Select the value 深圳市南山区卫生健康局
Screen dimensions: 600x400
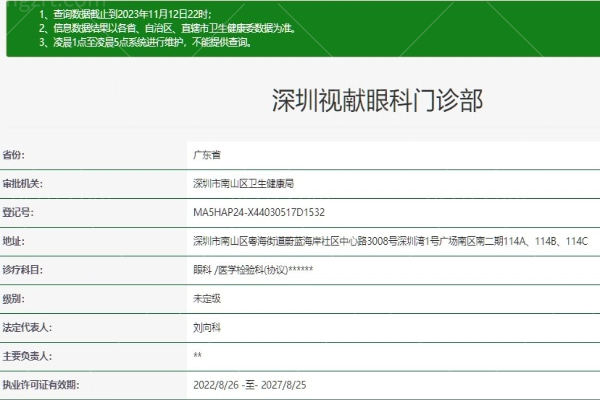[x=243, y=184]
